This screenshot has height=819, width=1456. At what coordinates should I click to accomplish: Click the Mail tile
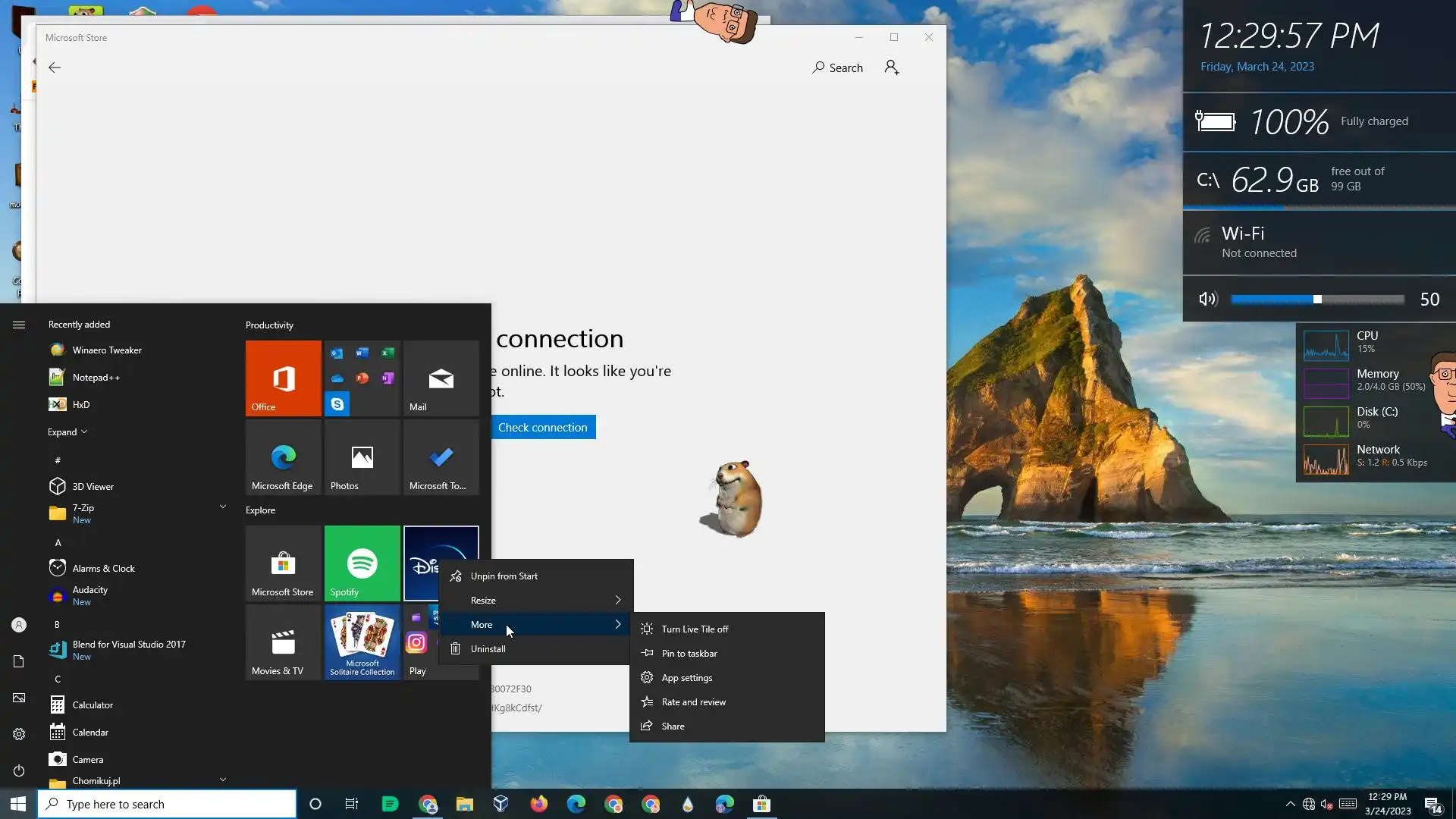point(441,378)
